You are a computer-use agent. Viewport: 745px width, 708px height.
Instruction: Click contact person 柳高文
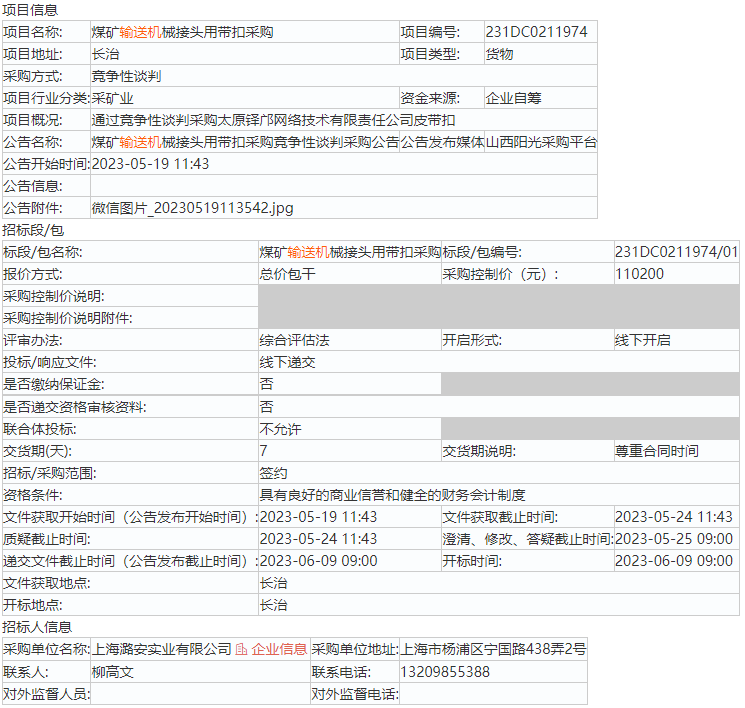coord(113,672)
